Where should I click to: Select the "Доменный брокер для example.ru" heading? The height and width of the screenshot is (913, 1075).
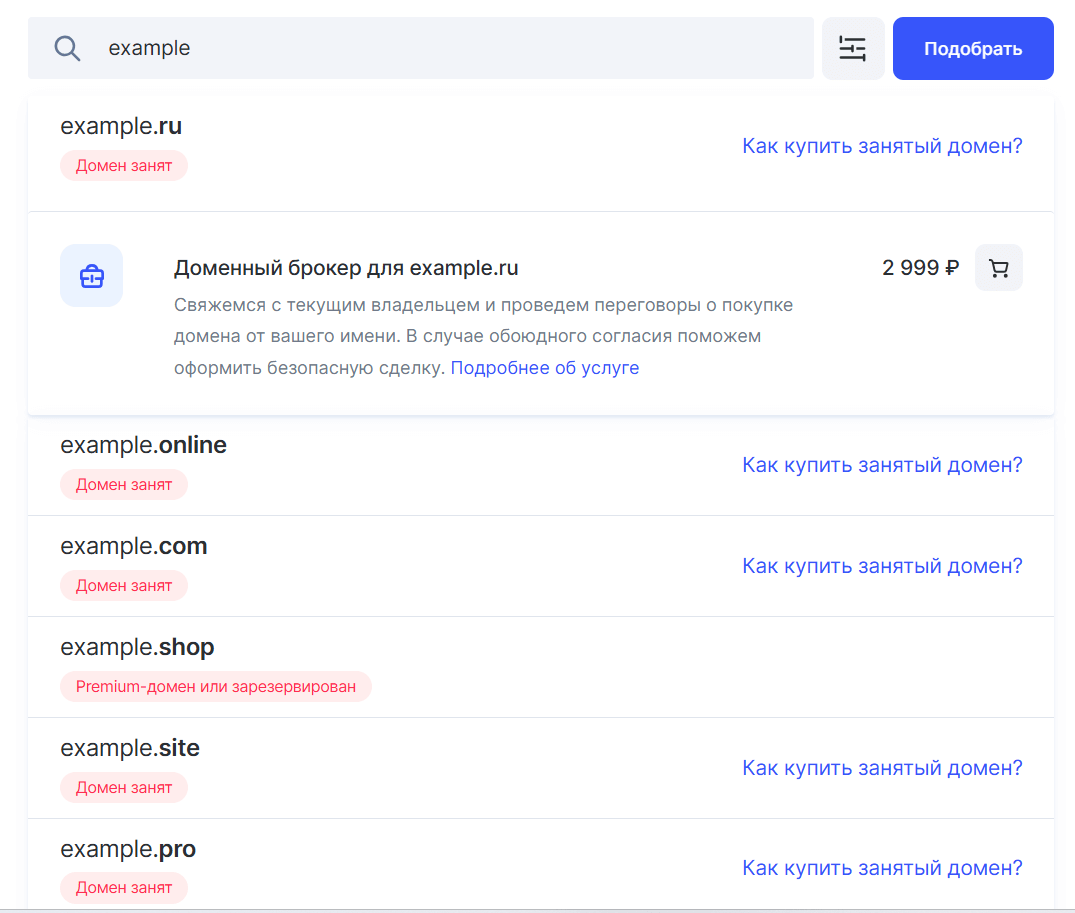346,268
